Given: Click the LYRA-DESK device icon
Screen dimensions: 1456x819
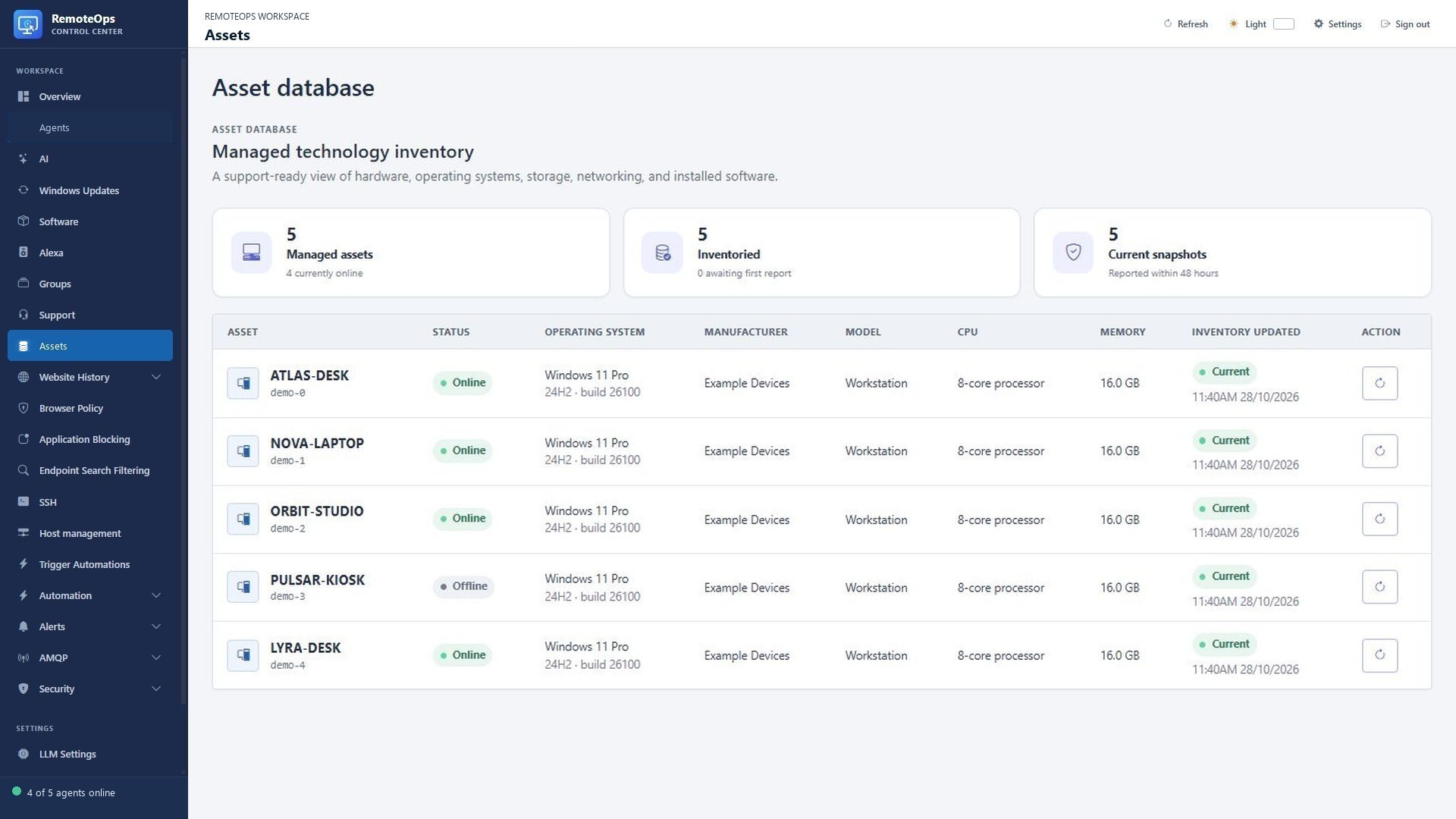Looking at the screenshot, I should coord(243,655).
